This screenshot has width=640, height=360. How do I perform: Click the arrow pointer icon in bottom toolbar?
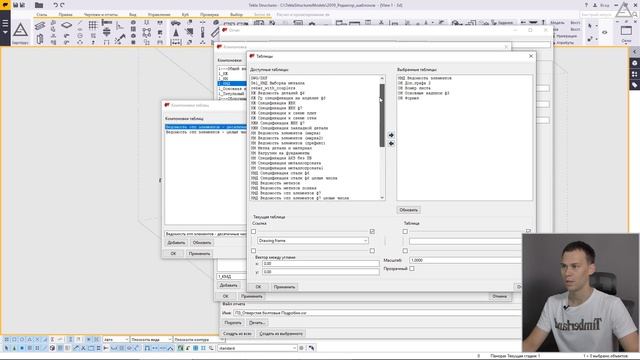6,348
